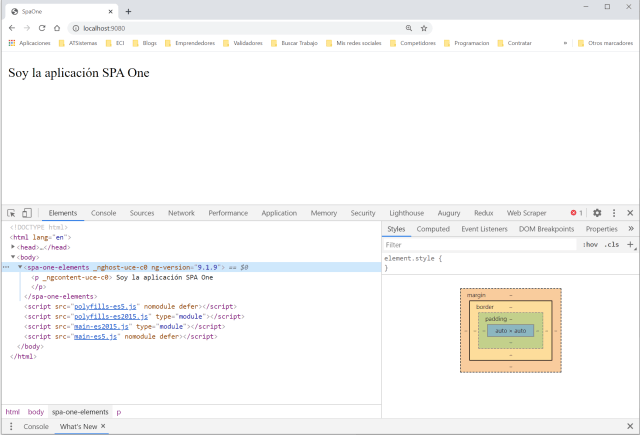Image resolution: width=640 pixels, height=435 pixels.
Task: Switch to the Network tab
Action: 181,213
